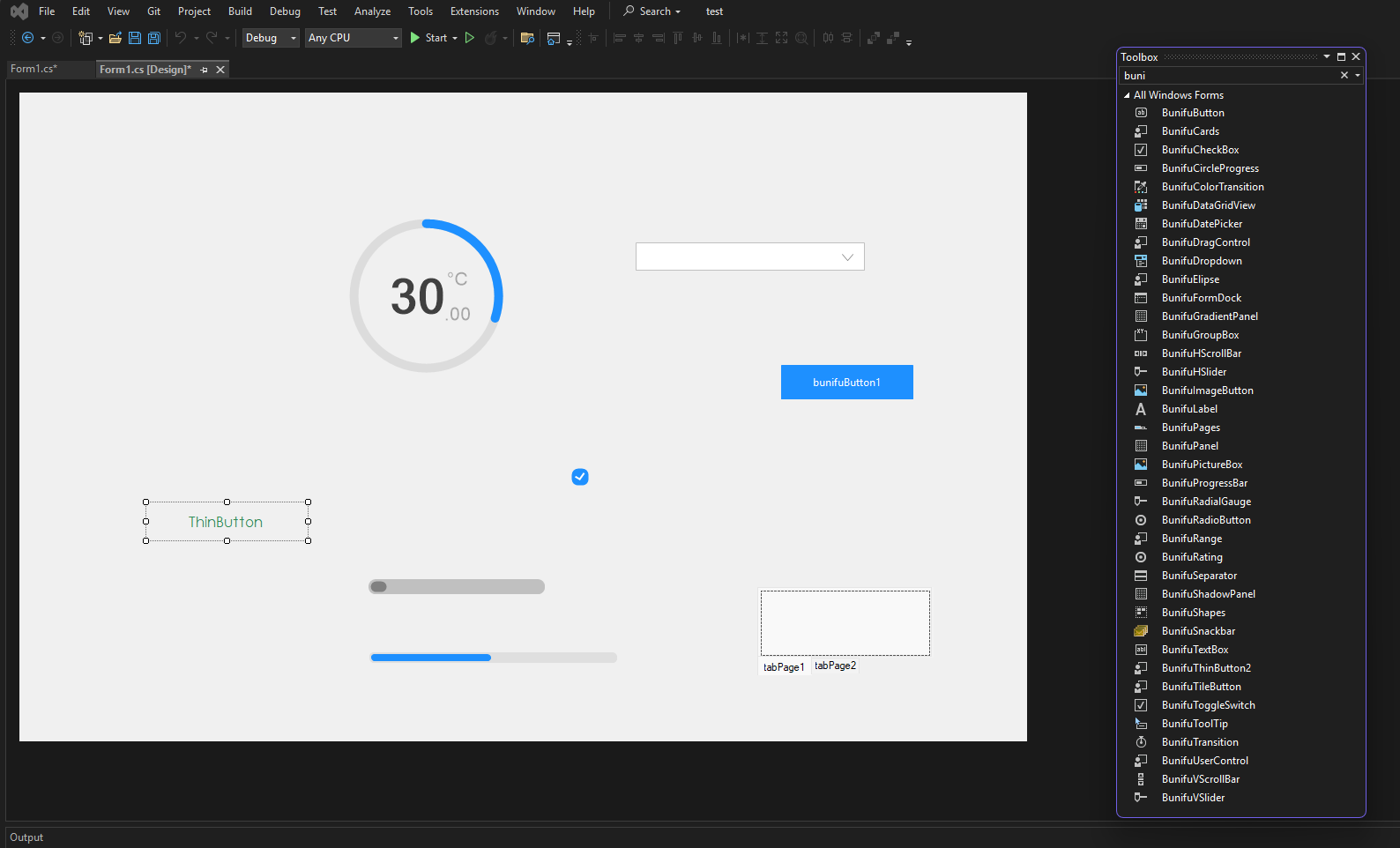Choose BunifuSnackbar in the Toolbox
The width and height of the screenshot is (1400, 848).
(1198, 631)
